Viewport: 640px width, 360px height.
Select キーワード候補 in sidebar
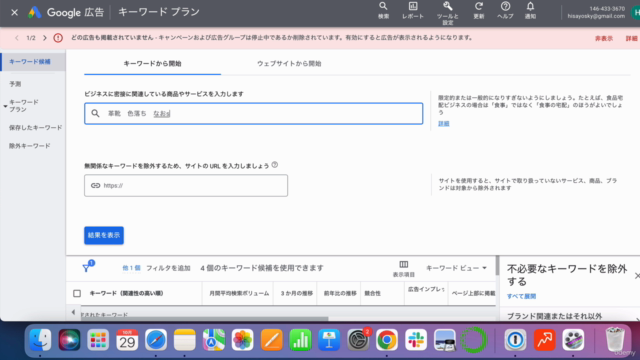33,62
